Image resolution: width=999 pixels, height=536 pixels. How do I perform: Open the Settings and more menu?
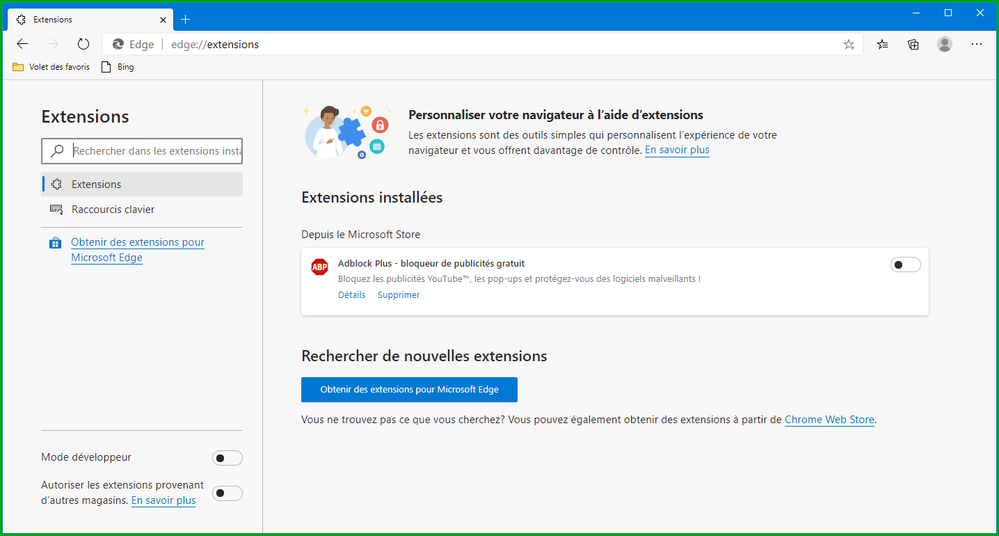977,44
